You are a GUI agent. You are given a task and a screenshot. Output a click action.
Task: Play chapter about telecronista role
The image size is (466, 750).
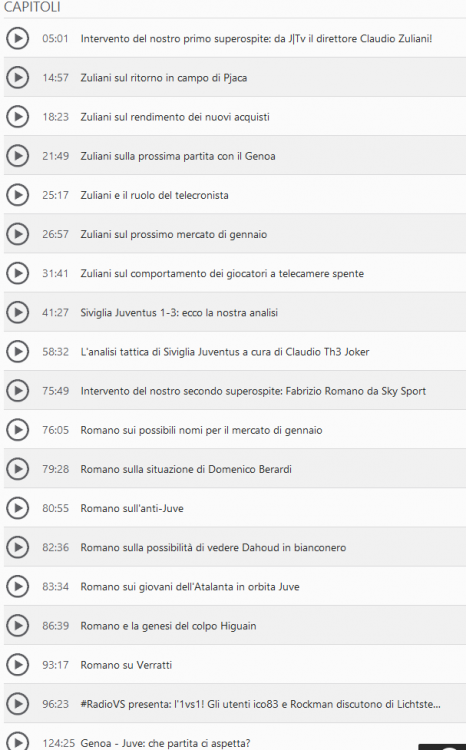tap(18, 195)
